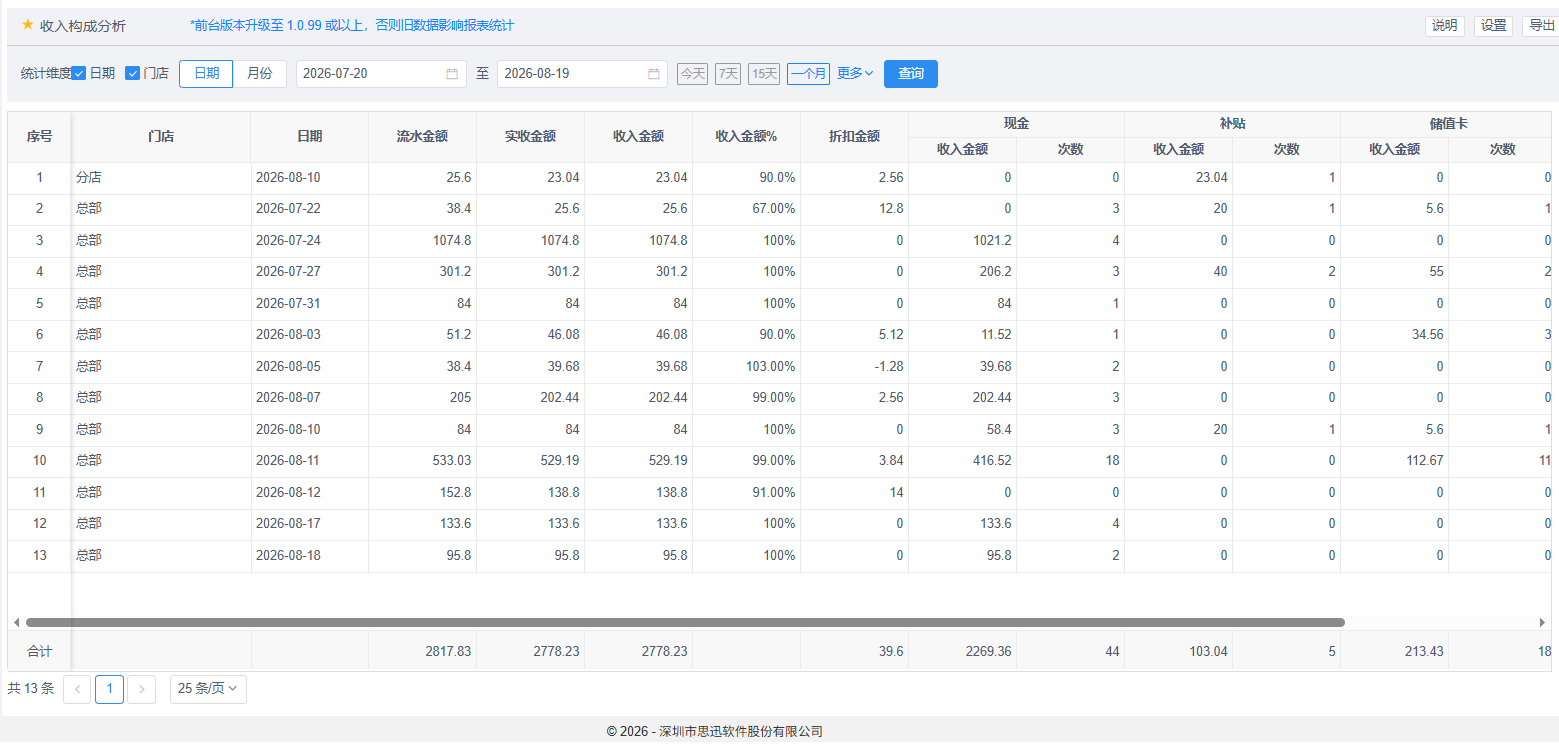1559x752 pixels.
Task: Open the 说明 button
Action: coord(1445,26)
